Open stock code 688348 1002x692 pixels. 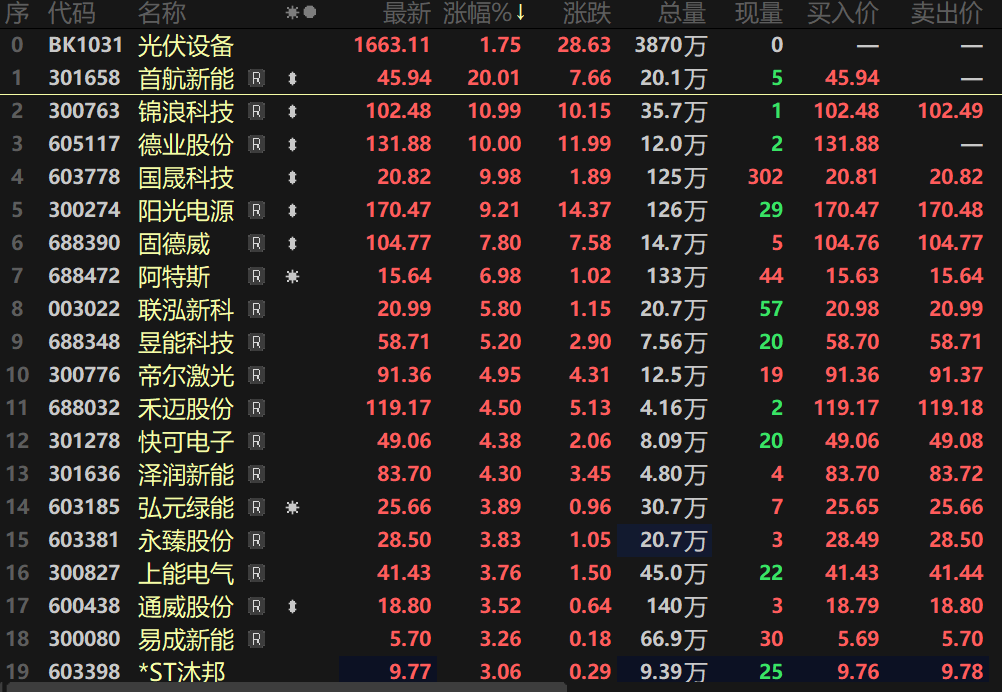(x=84, y=342)
